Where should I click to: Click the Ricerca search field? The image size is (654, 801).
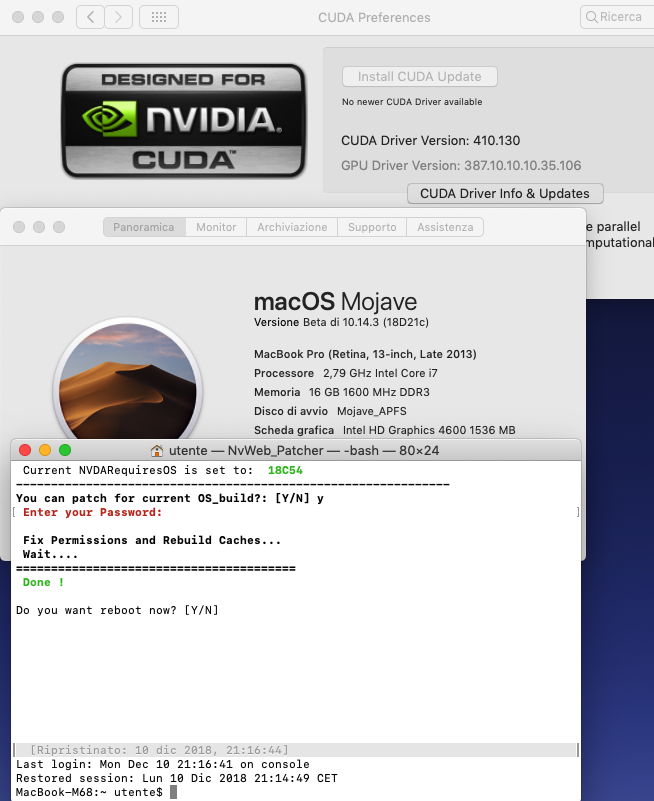pos(617,17)
